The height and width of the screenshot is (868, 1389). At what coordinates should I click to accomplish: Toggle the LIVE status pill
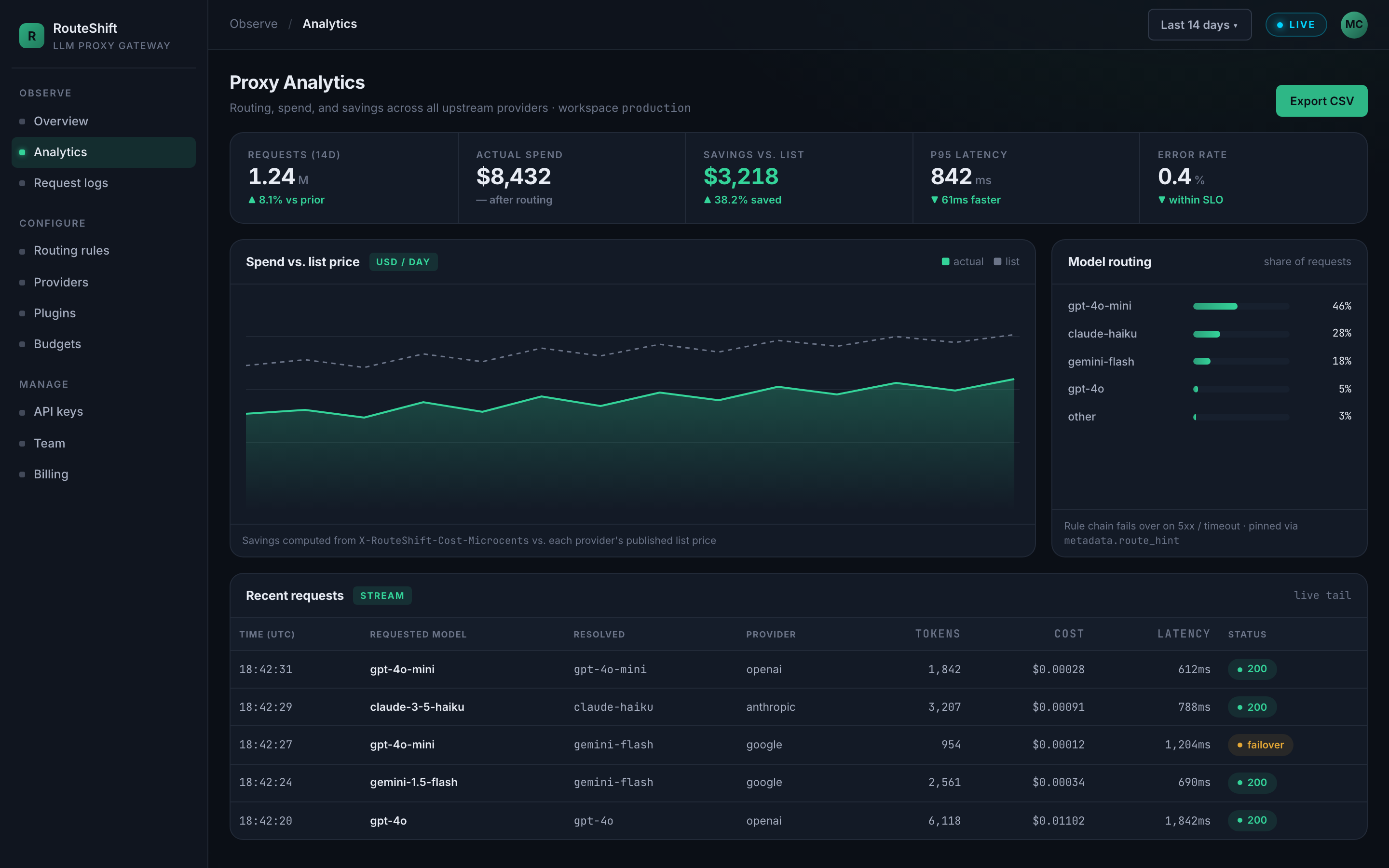(1296, 25)
